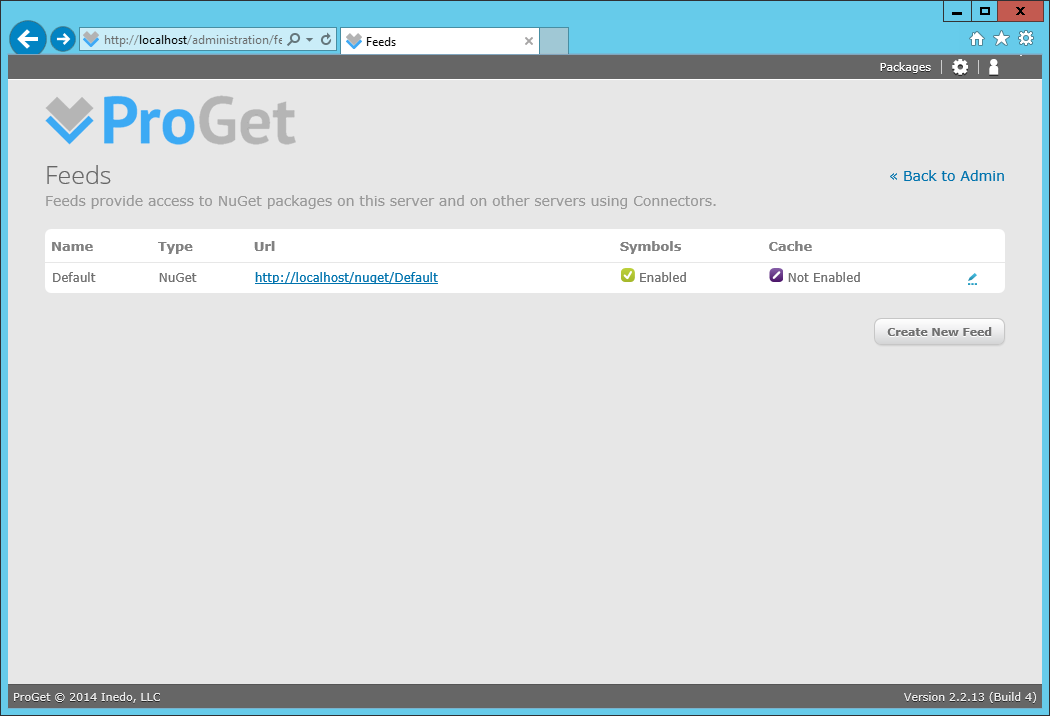Open a new blank browser tab

tap(554, 41)
